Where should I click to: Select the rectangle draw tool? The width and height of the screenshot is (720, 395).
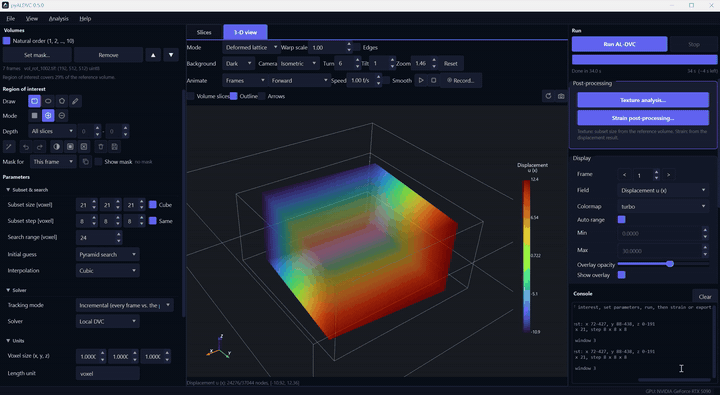(34, 101)
